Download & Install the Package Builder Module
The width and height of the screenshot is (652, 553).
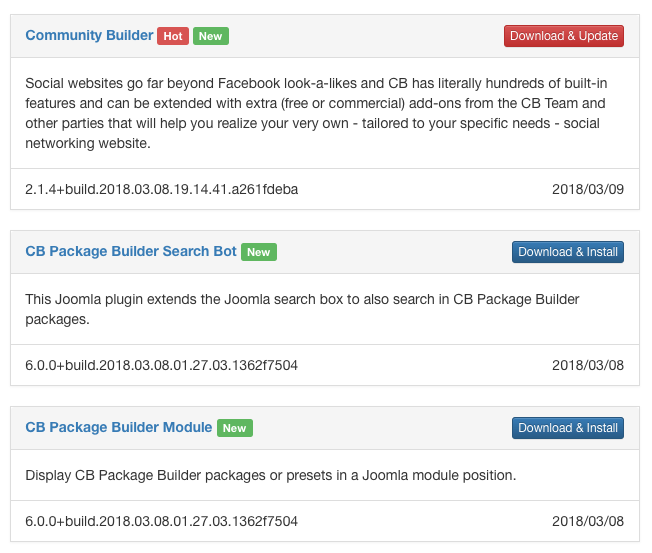pyautogui.click(x=568, y=427)
